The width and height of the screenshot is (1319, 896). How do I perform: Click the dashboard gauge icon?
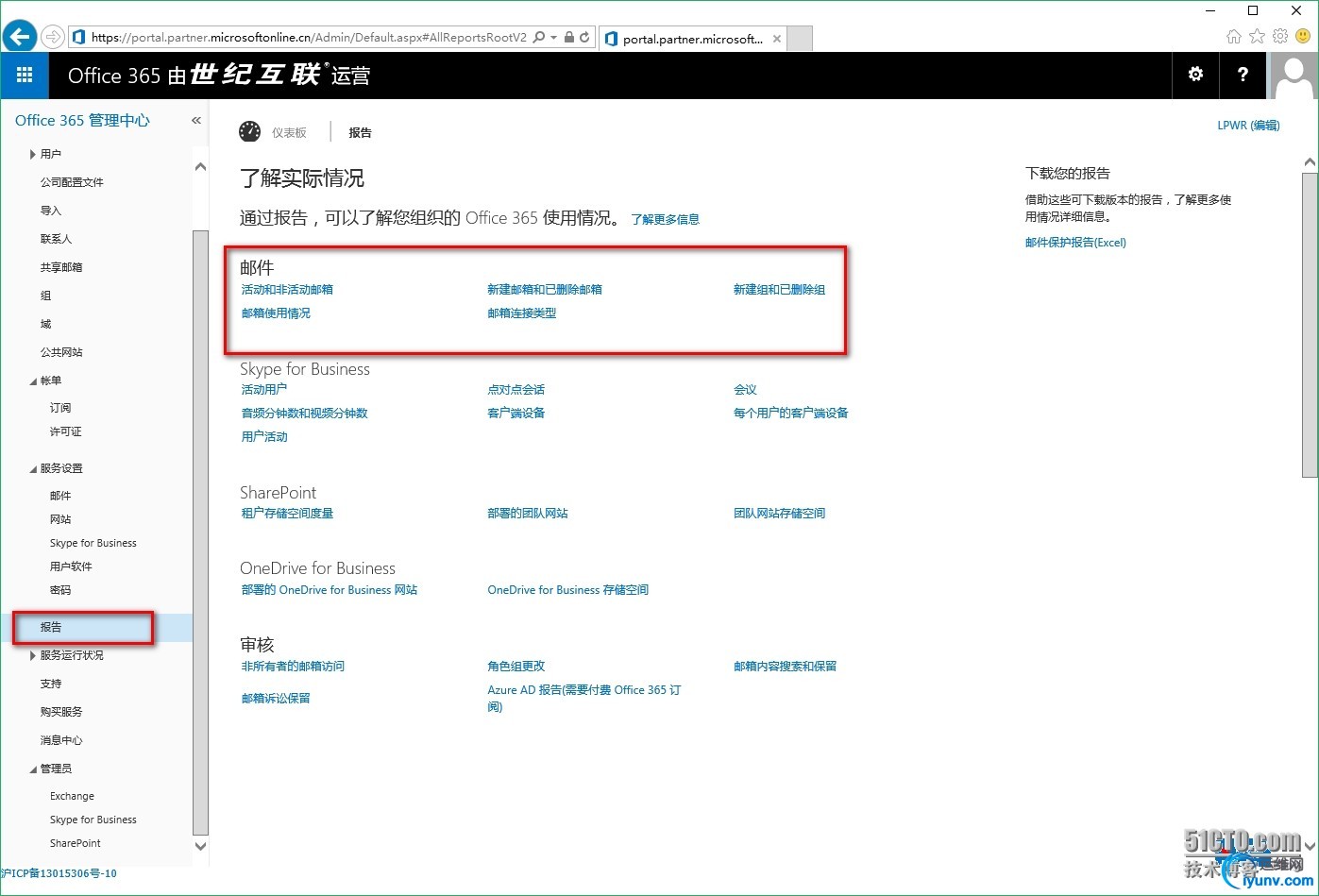point(249,132)
